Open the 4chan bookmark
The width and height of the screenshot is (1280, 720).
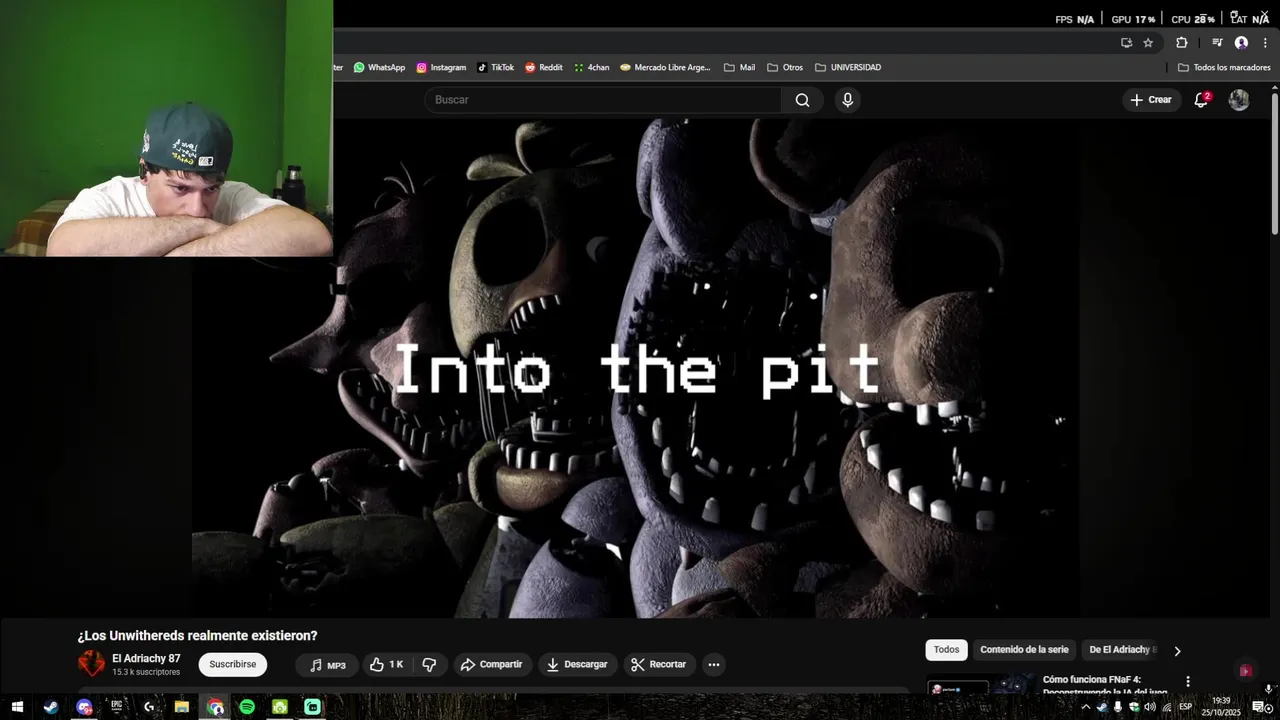pos(592,68)
